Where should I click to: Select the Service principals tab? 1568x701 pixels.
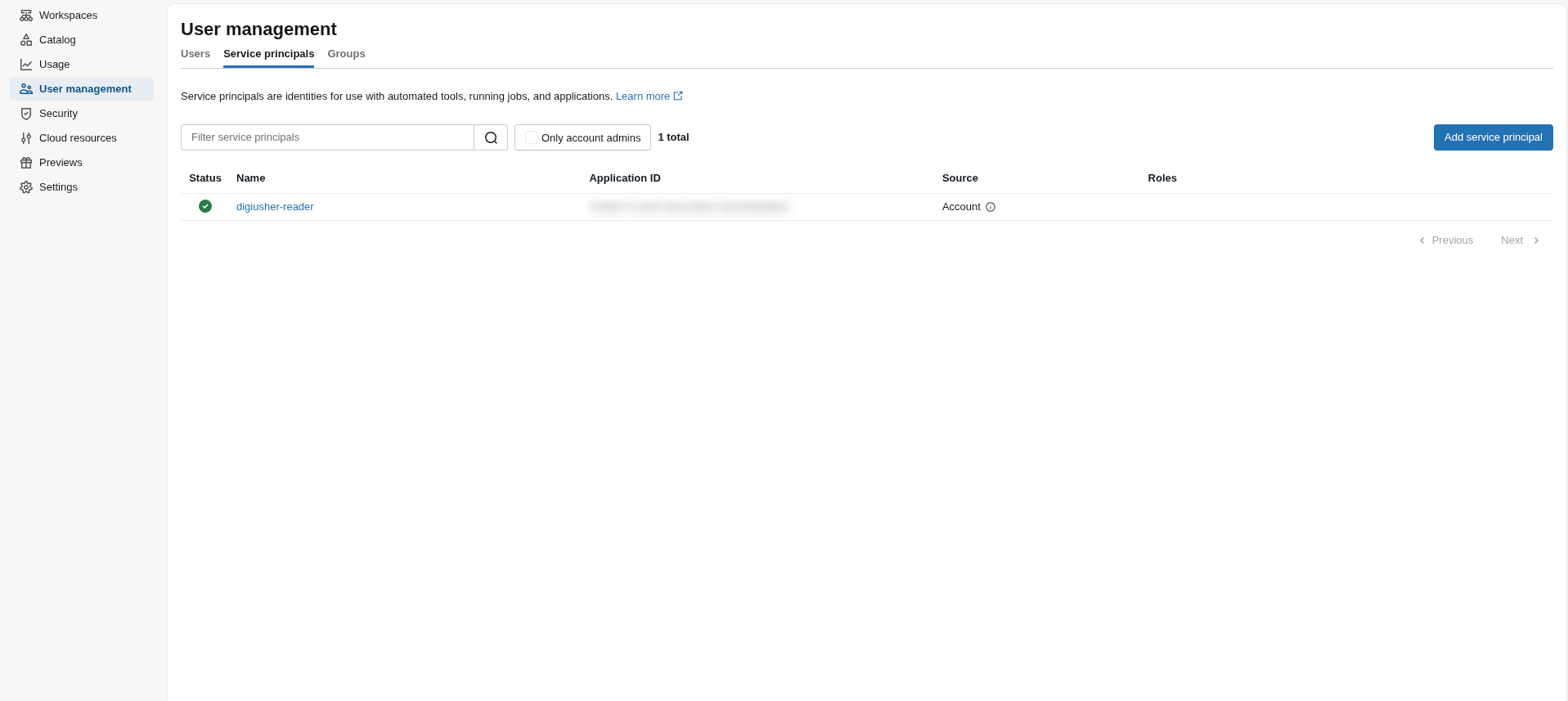pos(268,54)
